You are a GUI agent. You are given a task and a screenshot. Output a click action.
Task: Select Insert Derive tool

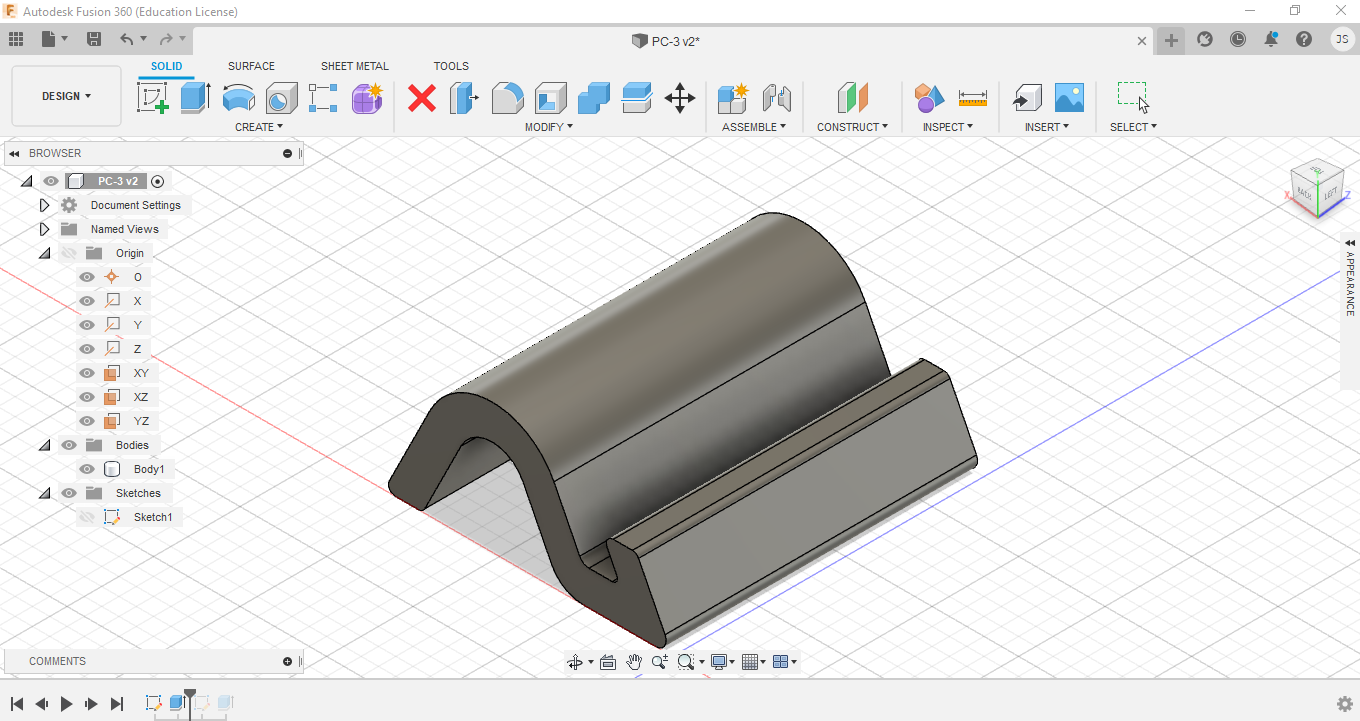(x=1026, y=98)
